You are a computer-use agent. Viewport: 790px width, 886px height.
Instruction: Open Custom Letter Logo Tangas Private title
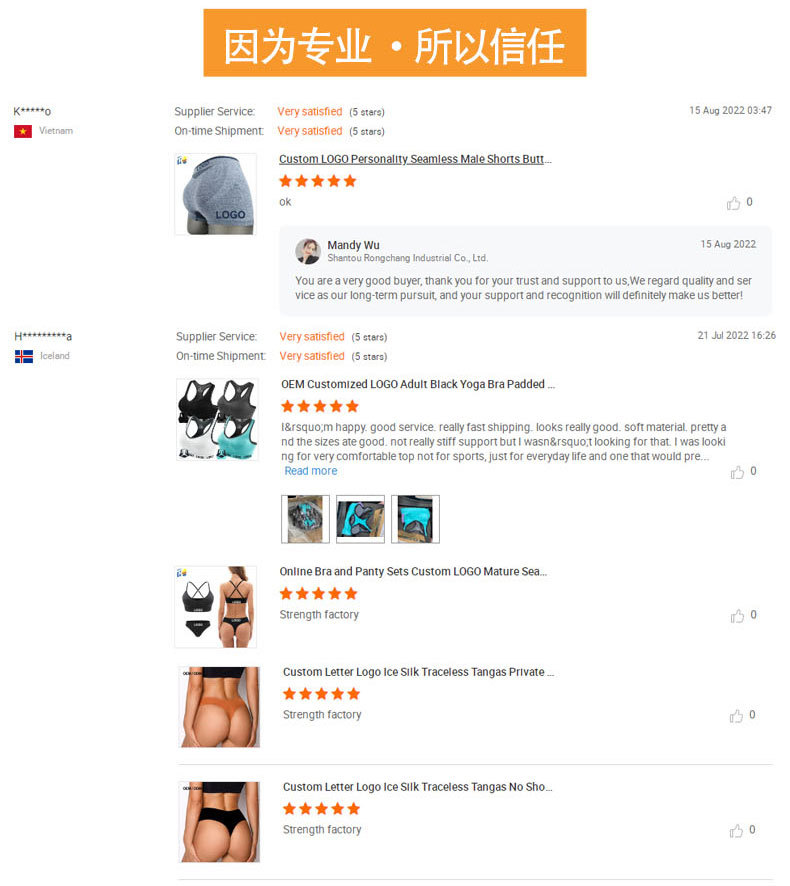tap(418, 672)
